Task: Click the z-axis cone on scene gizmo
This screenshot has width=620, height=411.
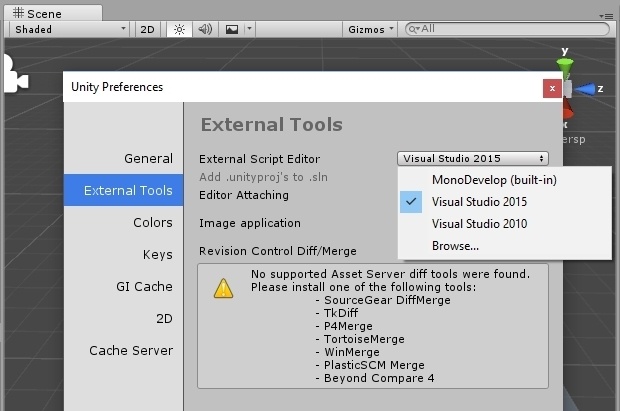Action: point(585,89)
